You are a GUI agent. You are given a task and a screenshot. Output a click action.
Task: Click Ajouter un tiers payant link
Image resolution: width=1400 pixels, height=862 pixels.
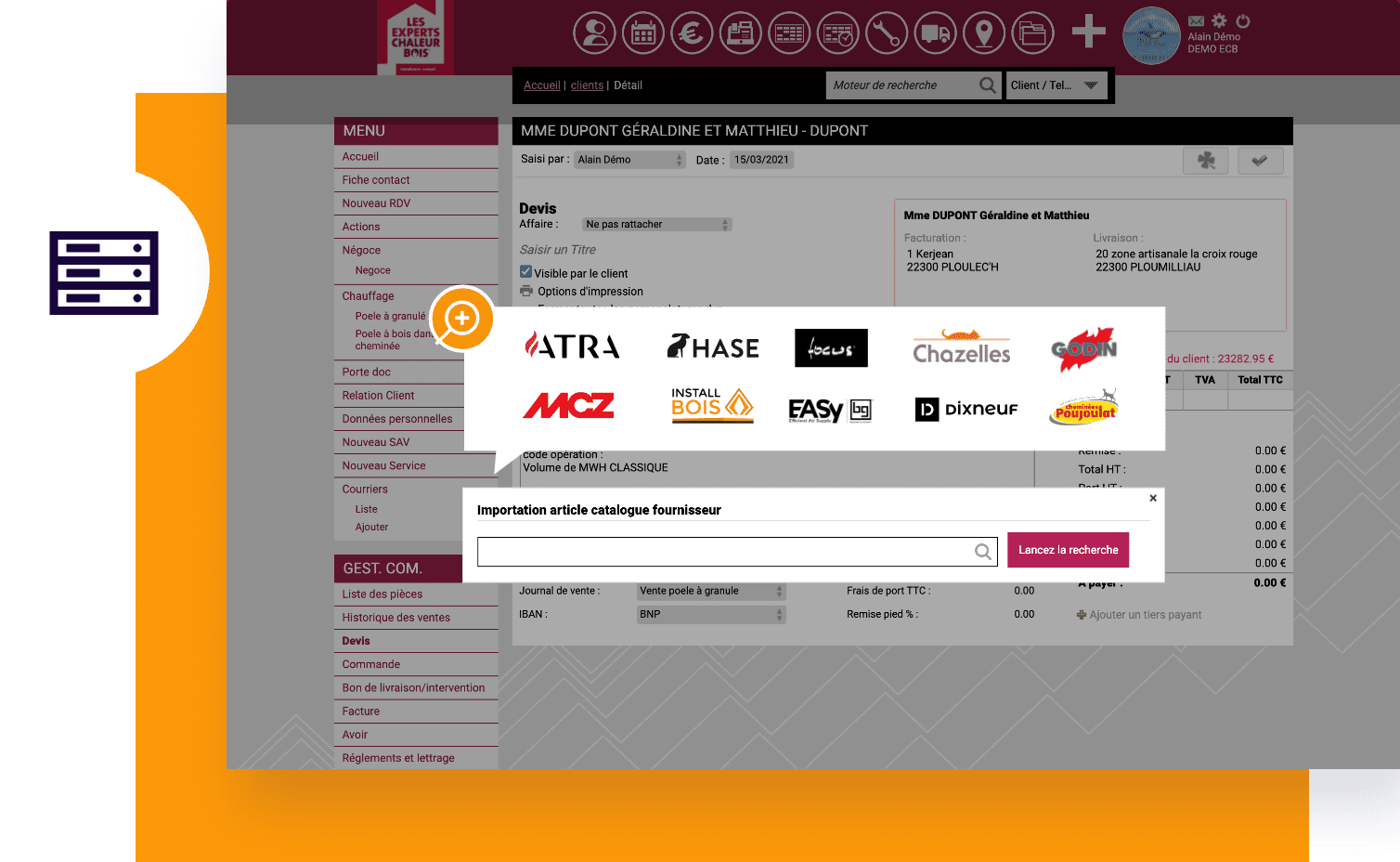[1146, 615]
